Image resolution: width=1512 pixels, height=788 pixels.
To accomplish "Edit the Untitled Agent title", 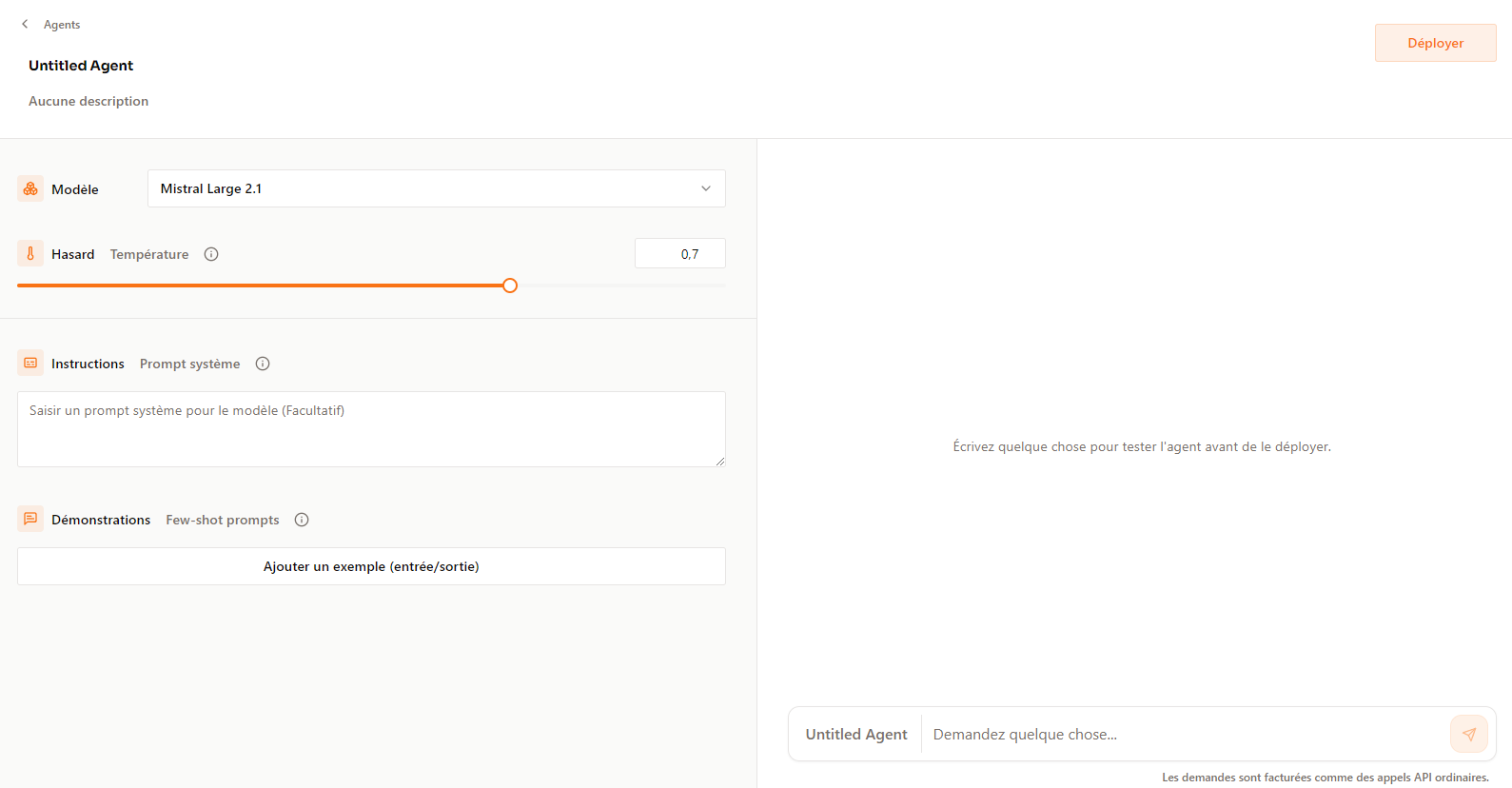I will click(81, 66).
